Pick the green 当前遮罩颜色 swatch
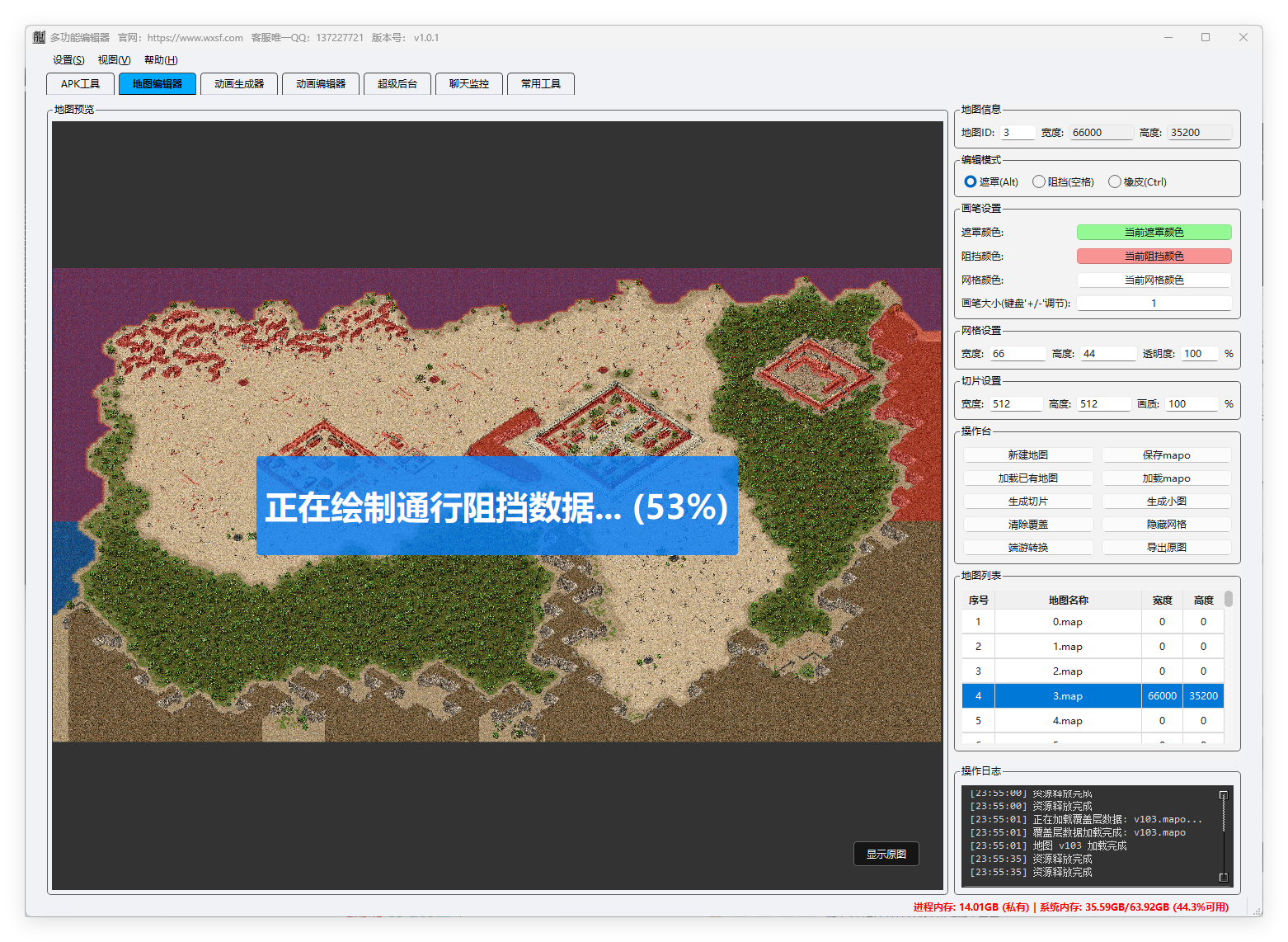The width and height of the screenshot is (1288, 942). point(1154,233)
